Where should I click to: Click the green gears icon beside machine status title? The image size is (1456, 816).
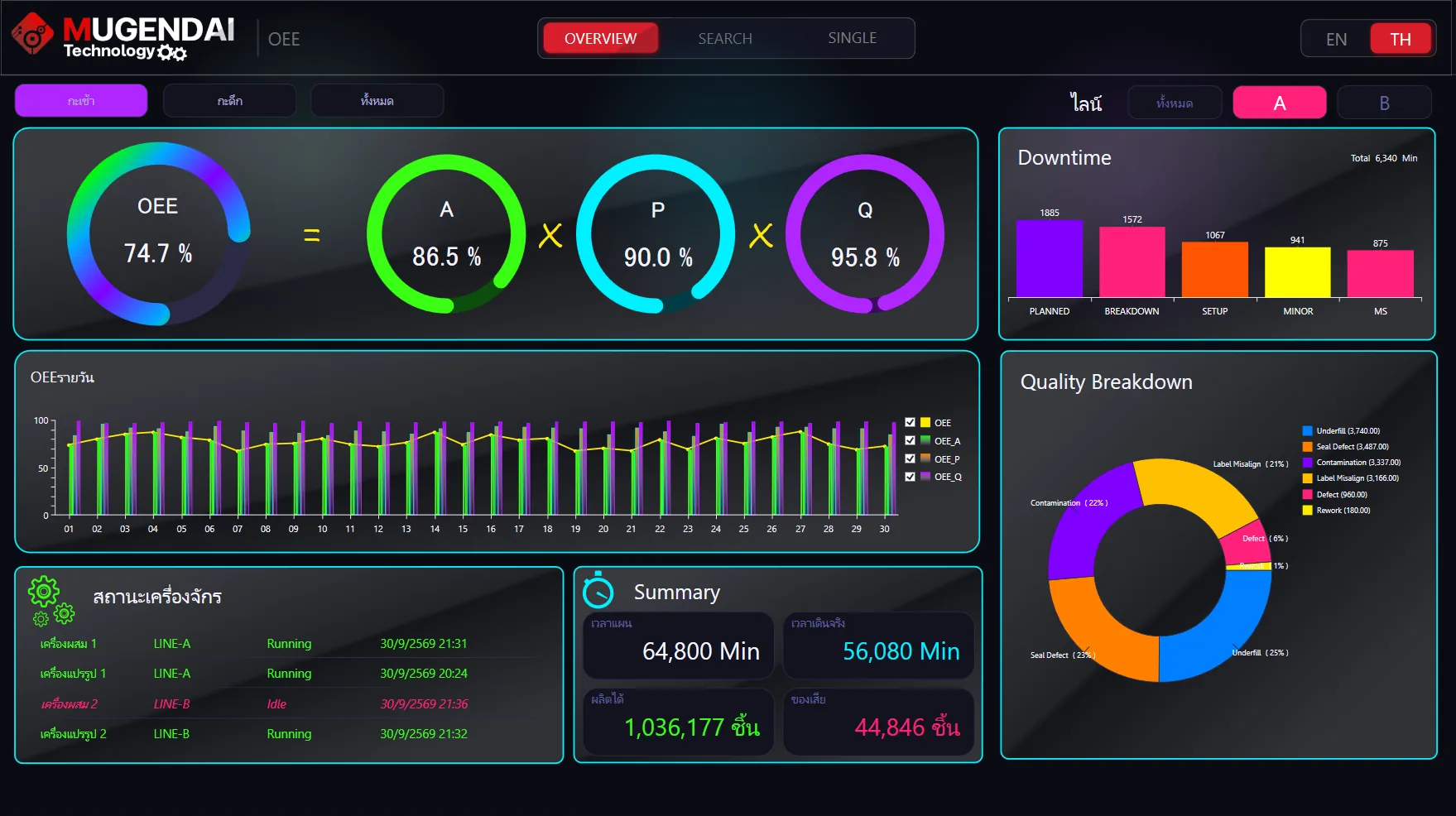(x=51, y=601)
